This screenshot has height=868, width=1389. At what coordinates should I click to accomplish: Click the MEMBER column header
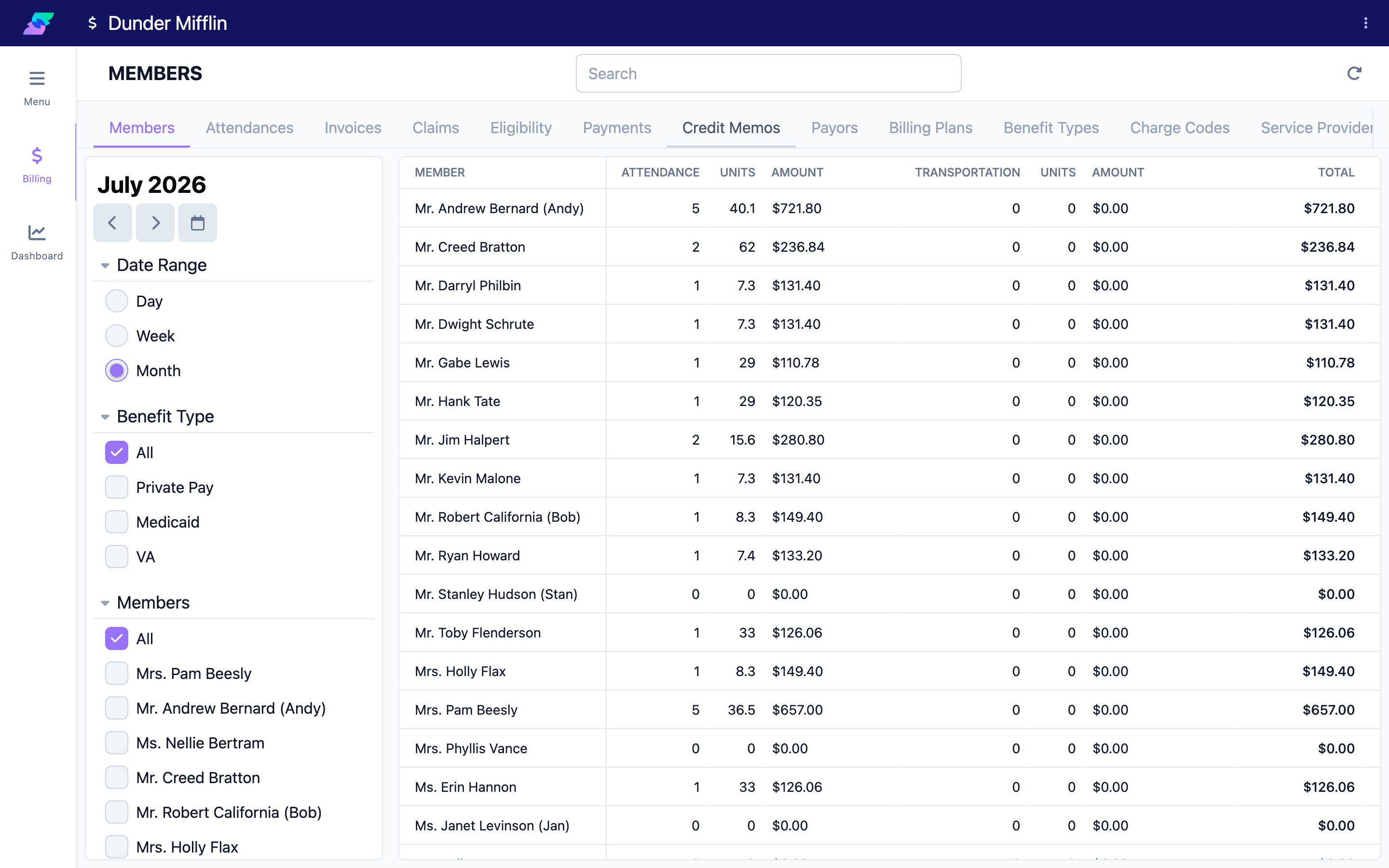440,172
